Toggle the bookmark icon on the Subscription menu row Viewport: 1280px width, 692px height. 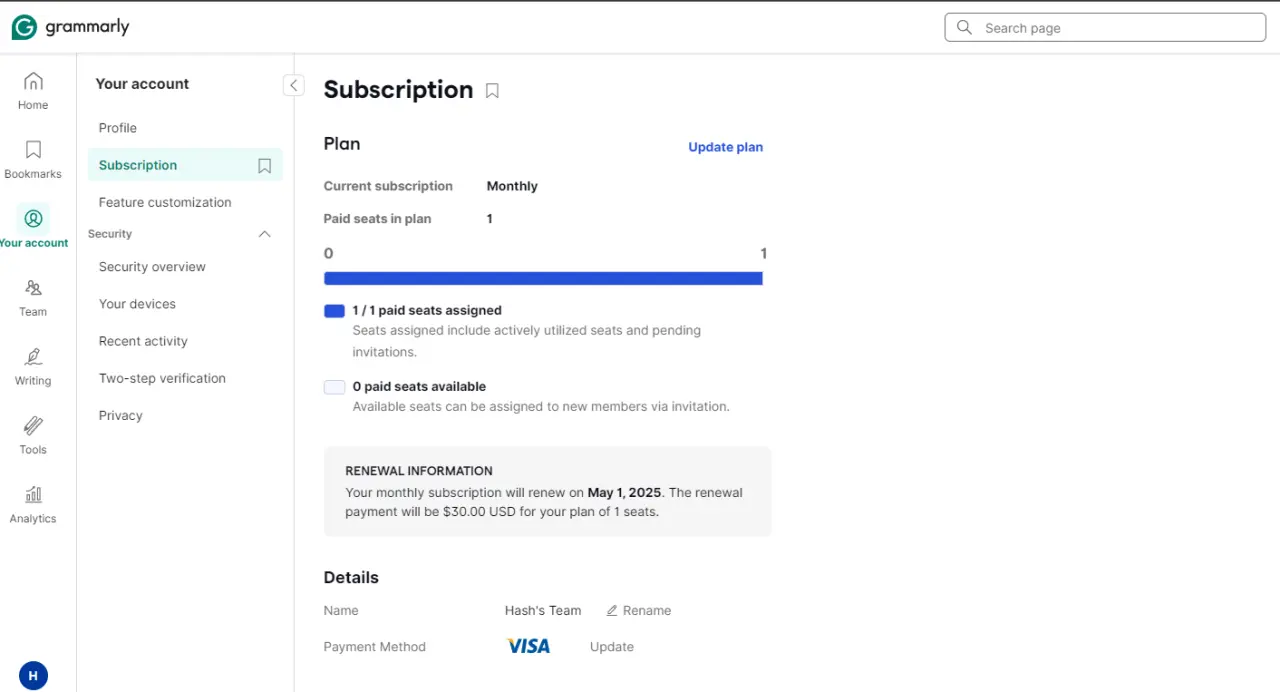click(264, 166)
